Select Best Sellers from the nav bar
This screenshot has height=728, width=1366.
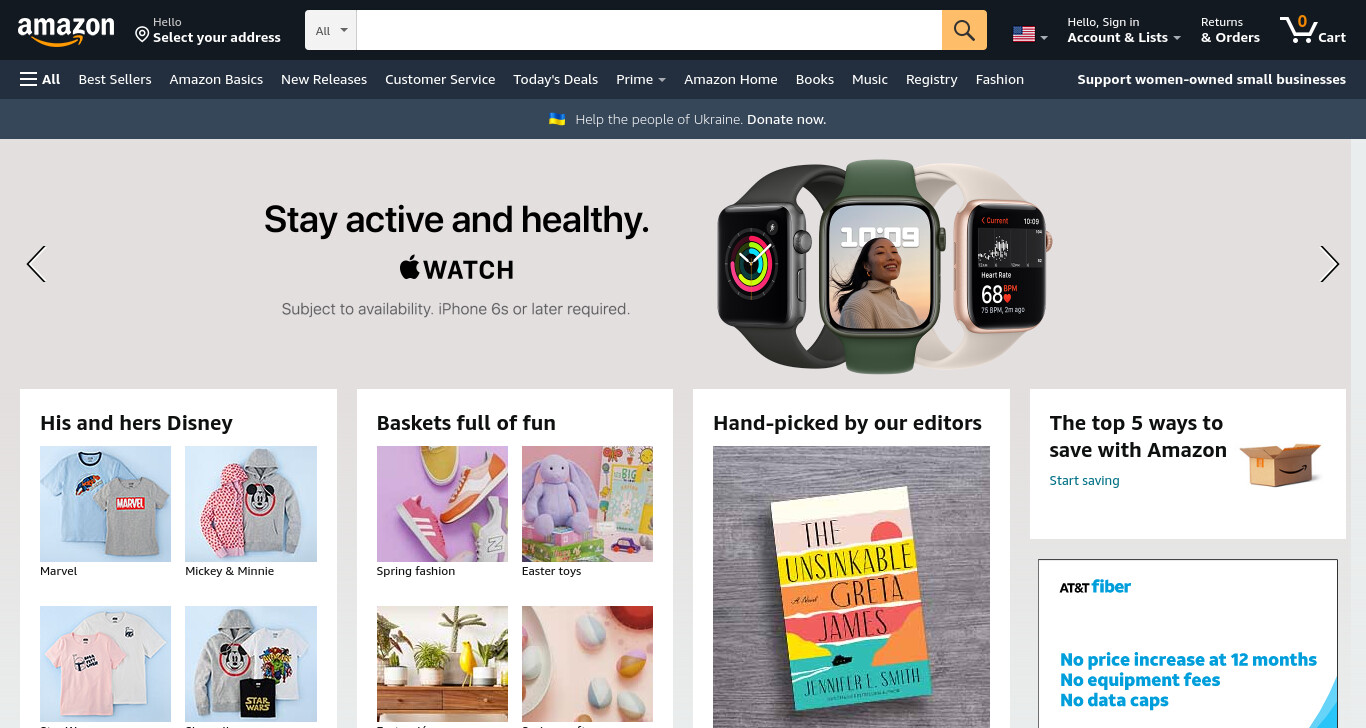coord(115,79)
